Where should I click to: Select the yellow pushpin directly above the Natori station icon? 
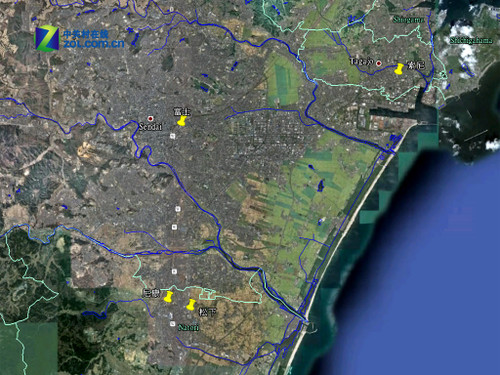tap(168, 297)
